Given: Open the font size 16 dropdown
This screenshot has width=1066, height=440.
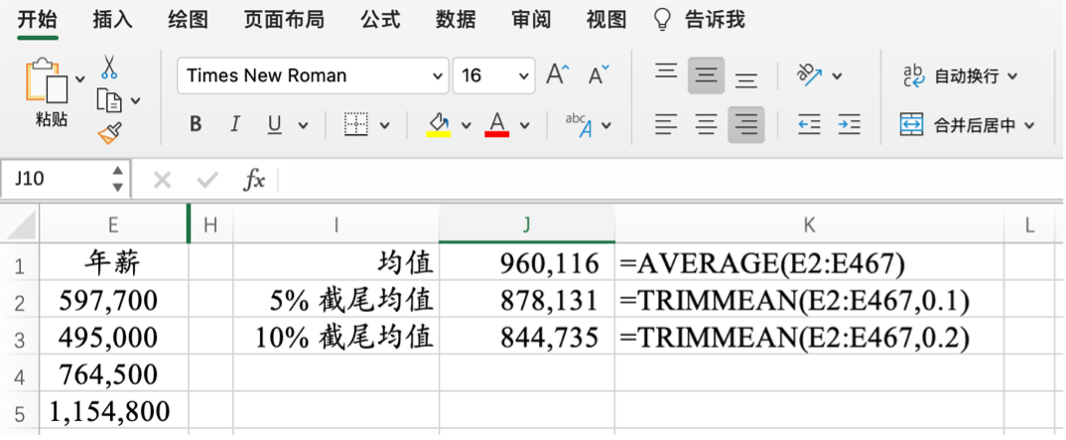Looking at the screenshot, I should [525, 76].
